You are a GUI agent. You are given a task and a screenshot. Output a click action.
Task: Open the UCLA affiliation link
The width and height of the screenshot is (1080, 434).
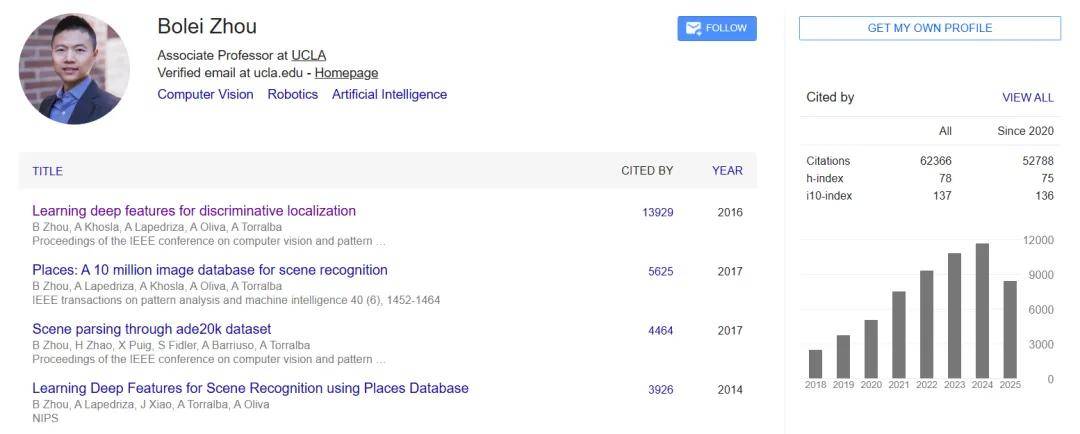click(x=308, y=55)
